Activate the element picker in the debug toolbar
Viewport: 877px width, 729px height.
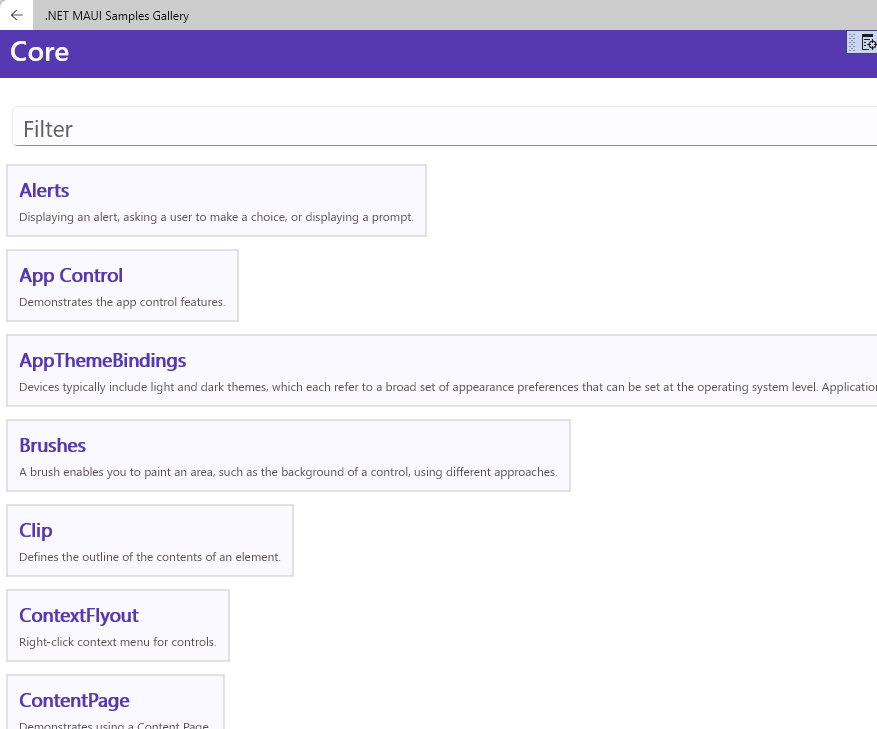[869, 42]
